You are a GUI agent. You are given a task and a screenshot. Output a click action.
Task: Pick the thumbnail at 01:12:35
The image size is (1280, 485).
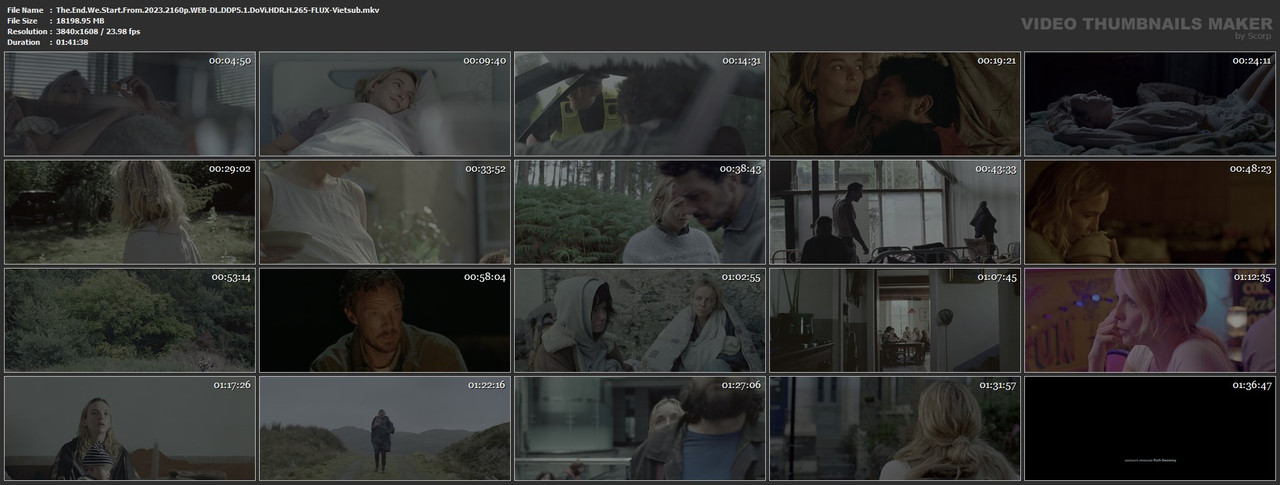(x=1150, y=320)
